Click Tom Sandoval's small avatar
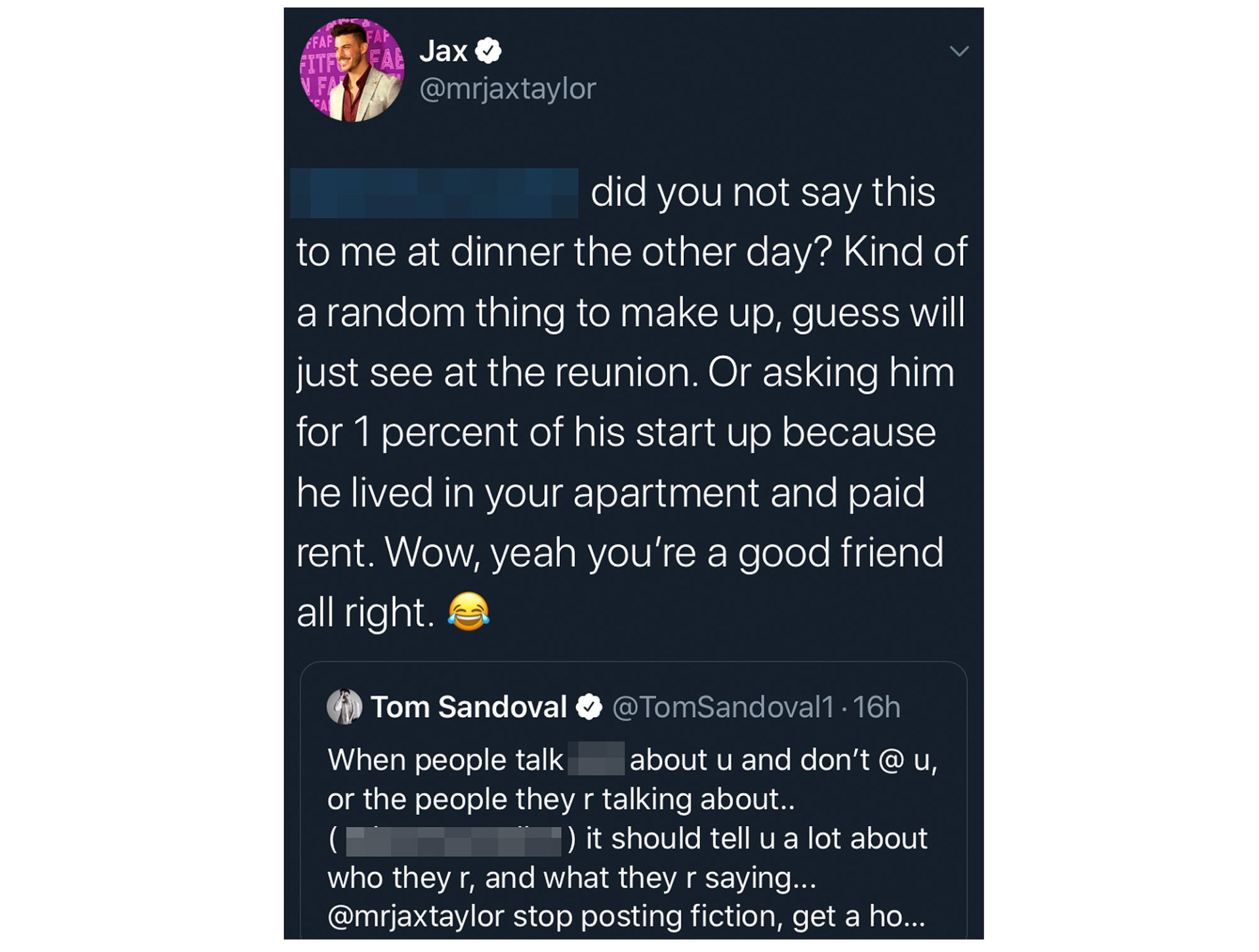This screenshot has height=952, width=1259. 344,707
